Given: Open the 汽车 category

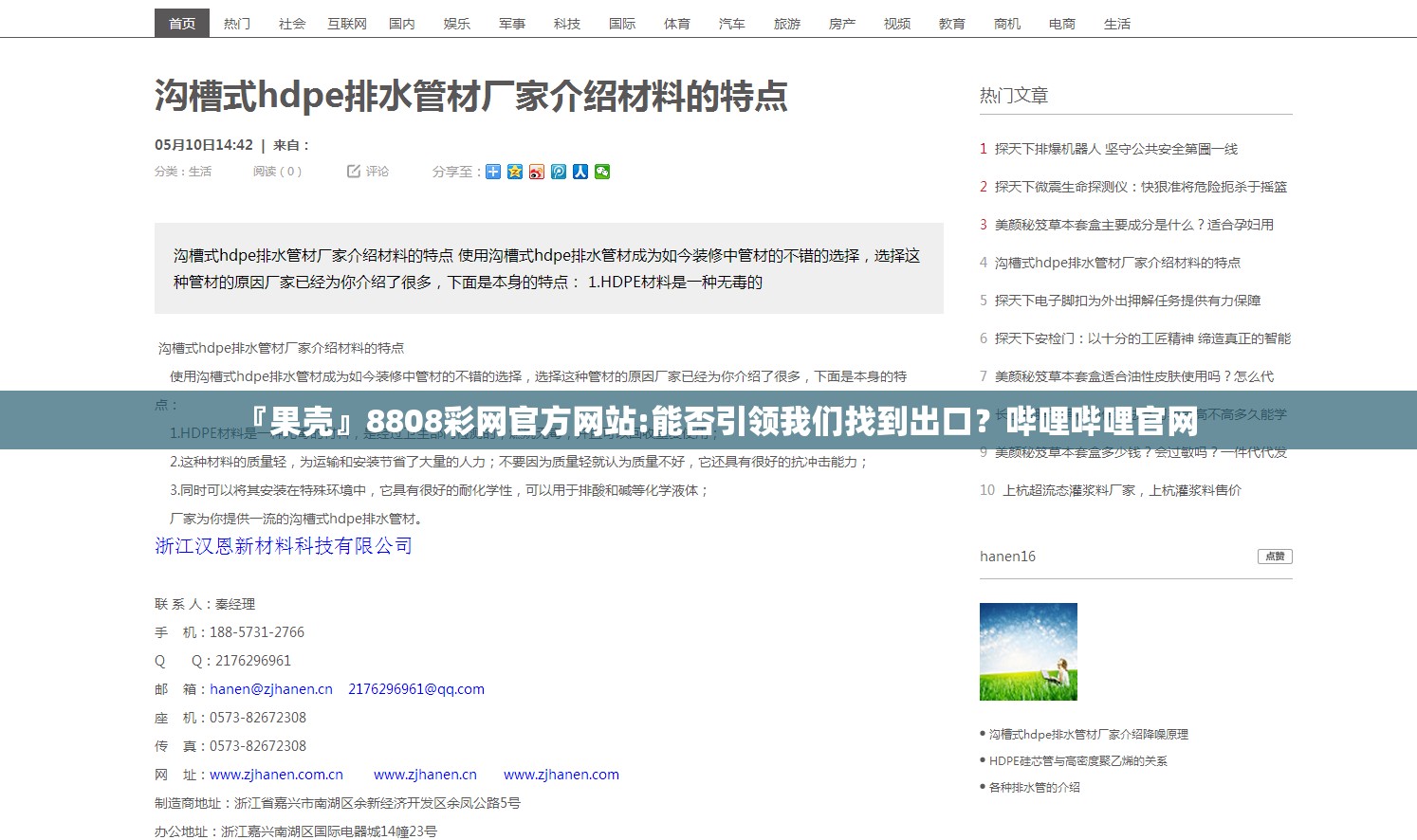Looking at the screenshot, I should 732,23.
